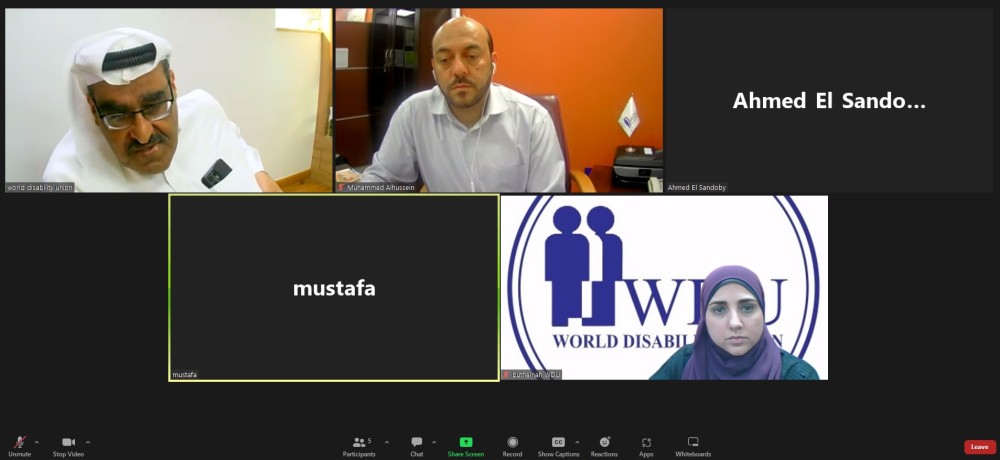Start Share Screen
The height and width of the screenshot is (460, 1000).
click(x=466, y=446)
